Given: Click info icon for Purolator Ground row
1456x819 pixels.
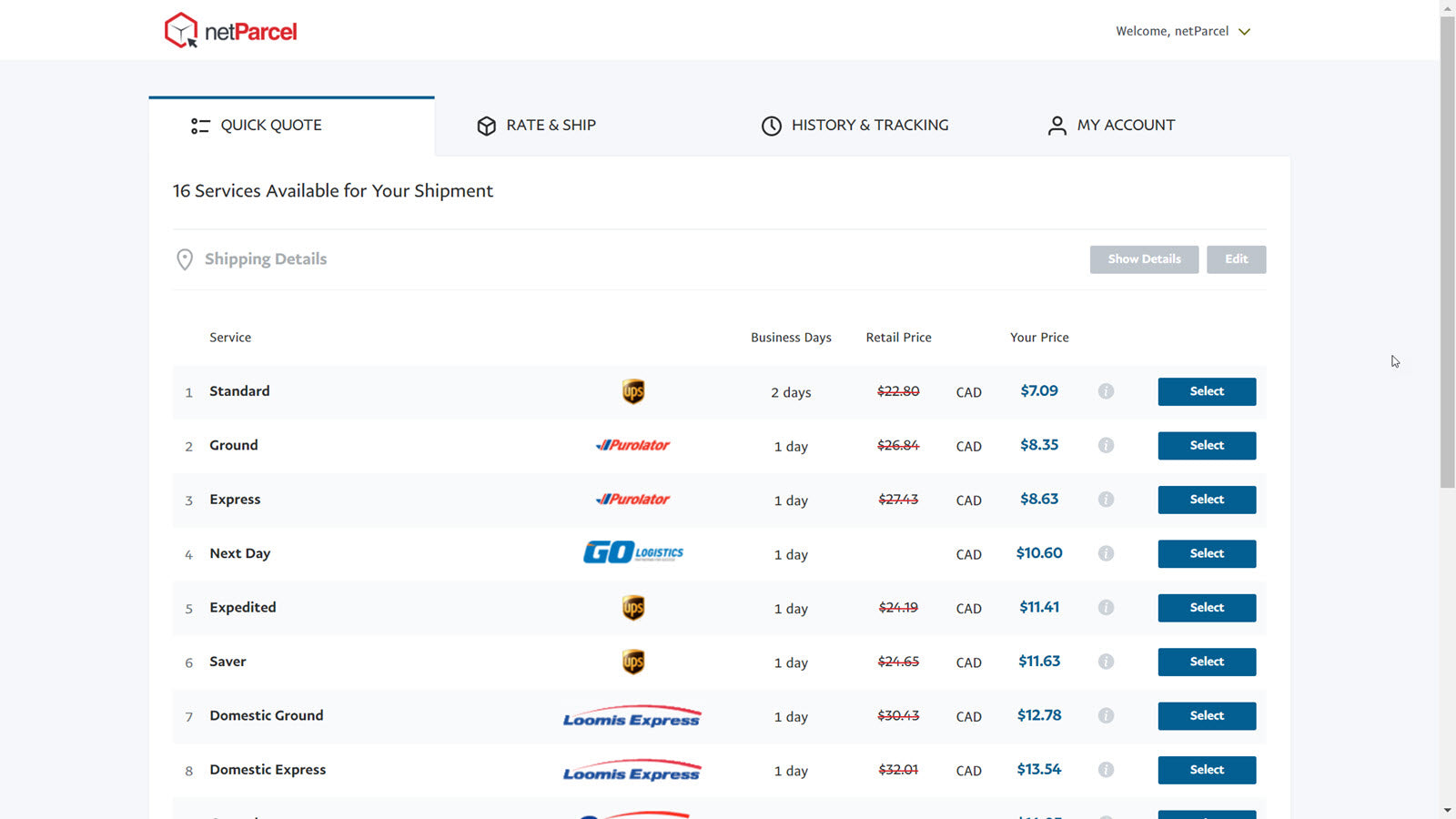Looking at the screenshot, I should click(x=1106, y=445).
